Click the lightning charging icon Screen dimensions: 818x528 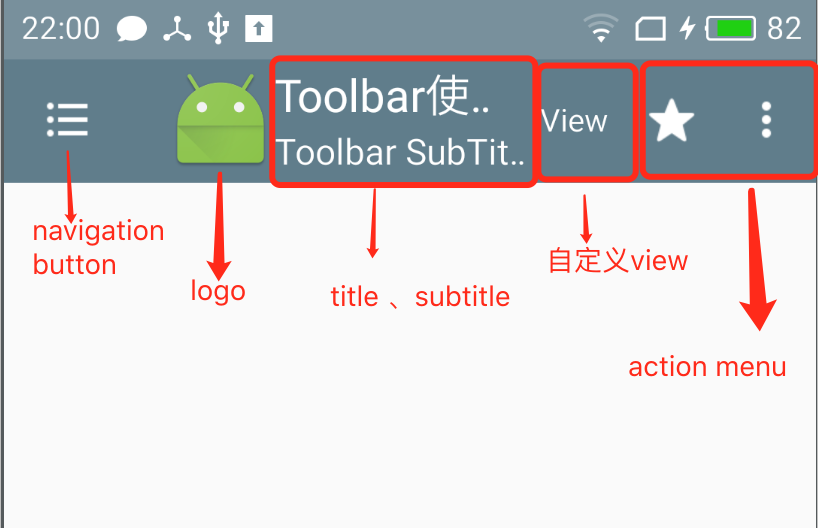688,28
